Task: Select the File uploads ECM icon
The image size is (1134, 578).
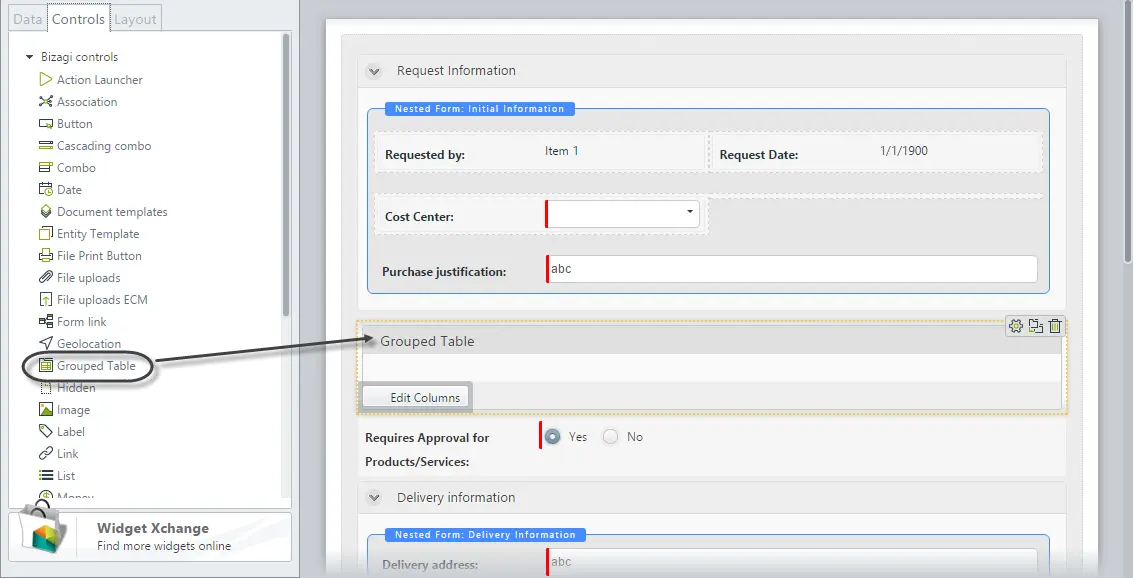Action: 46,299
